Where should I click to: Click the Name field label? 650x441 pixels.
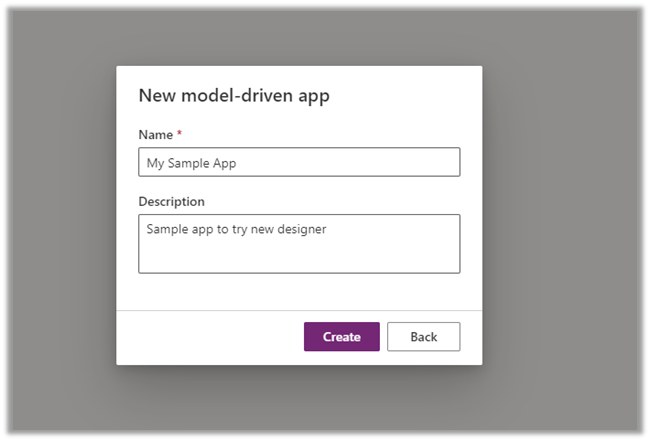coord(155,134)
